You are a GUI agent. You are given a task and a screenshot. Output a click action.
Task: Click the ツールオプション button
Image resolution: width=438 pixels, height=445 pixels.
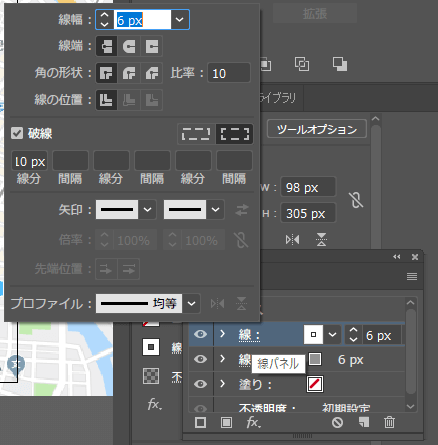pos(317,129)
